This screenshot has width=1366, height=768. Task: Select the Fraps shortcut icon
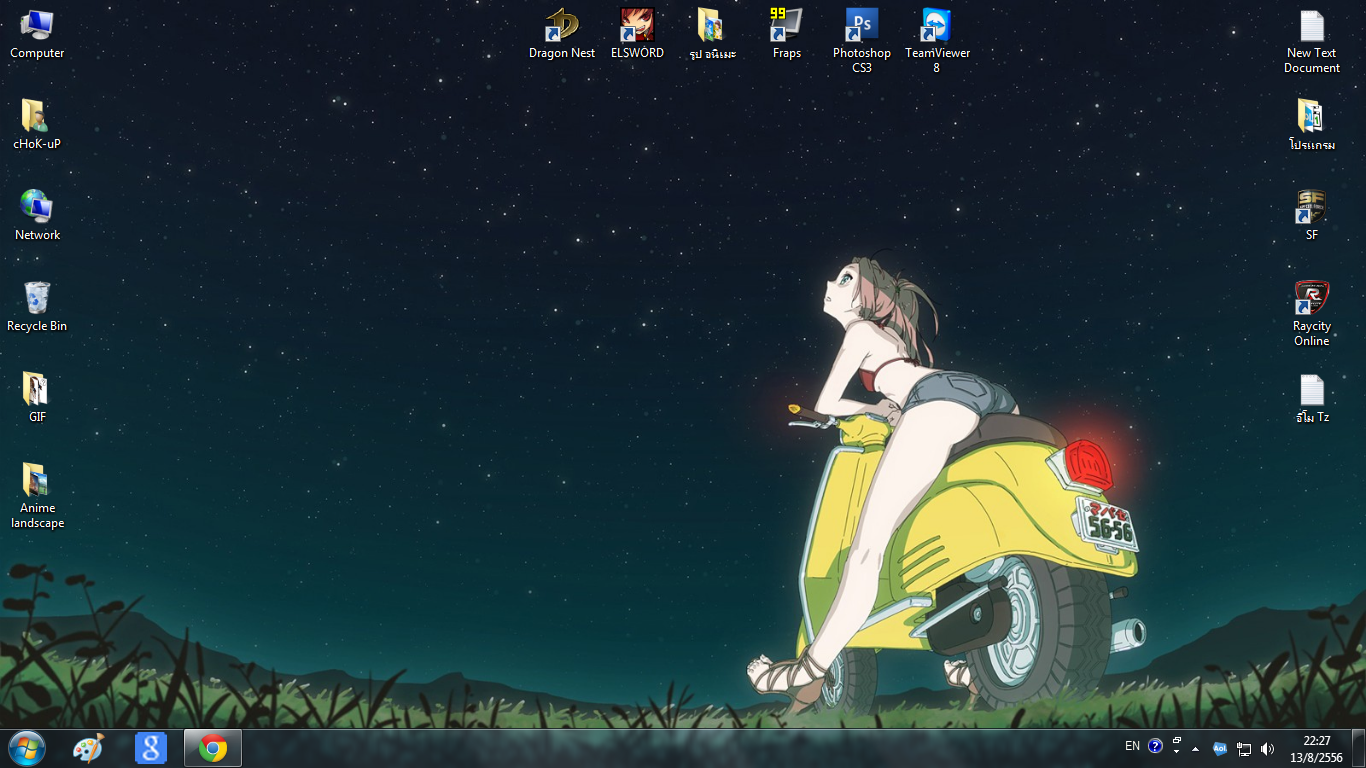tap(787, 34)
